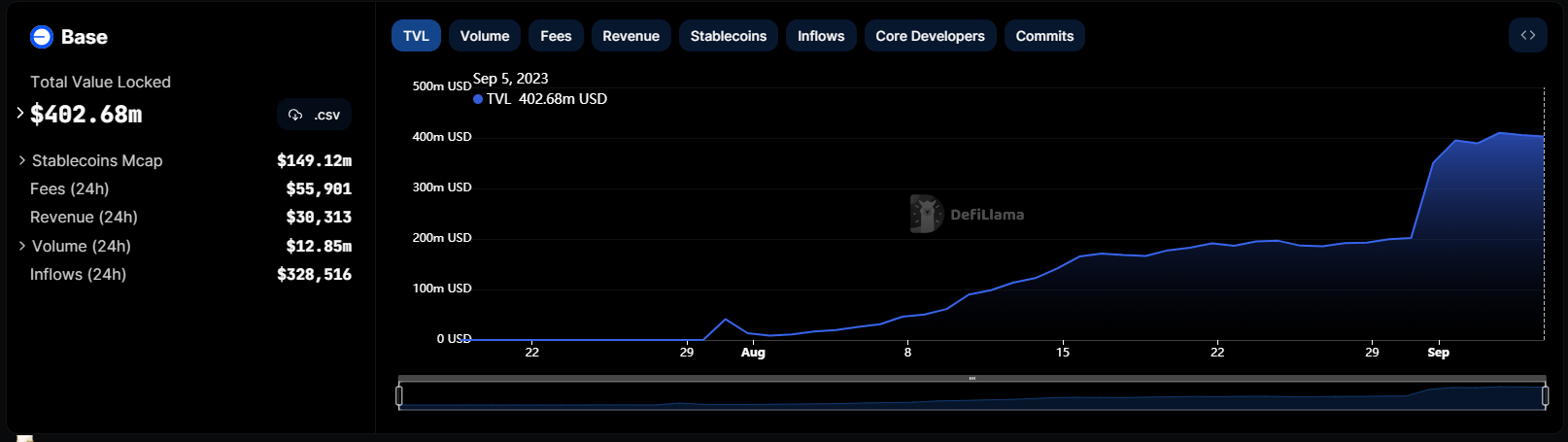Expand the Total Value Locked breakdown
Image resolution: width=1568 pixels, height=442 pixels.
(x=20, y=114)
